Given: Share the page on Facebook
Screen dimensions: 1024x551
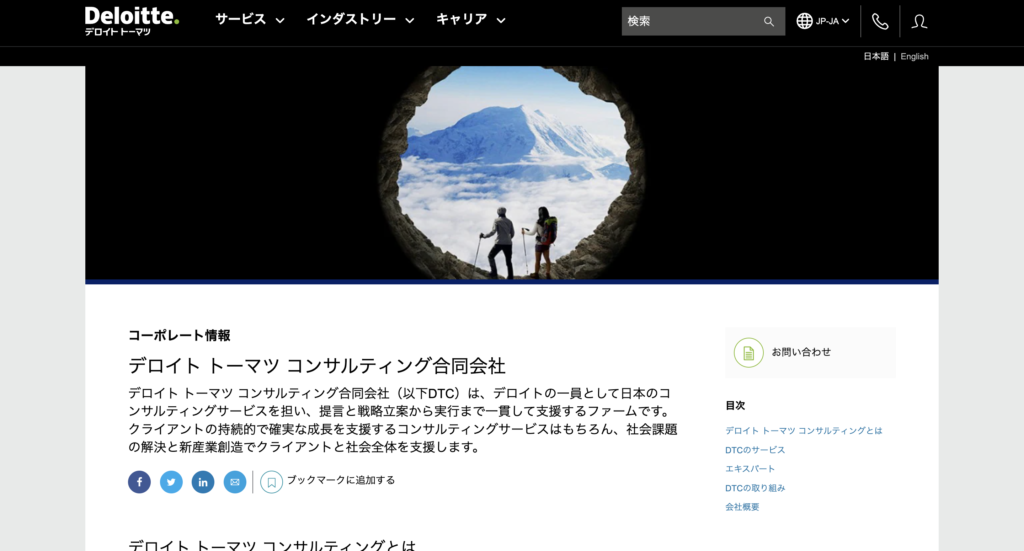Looking at the screenshot, I should [x=139, y=482].
